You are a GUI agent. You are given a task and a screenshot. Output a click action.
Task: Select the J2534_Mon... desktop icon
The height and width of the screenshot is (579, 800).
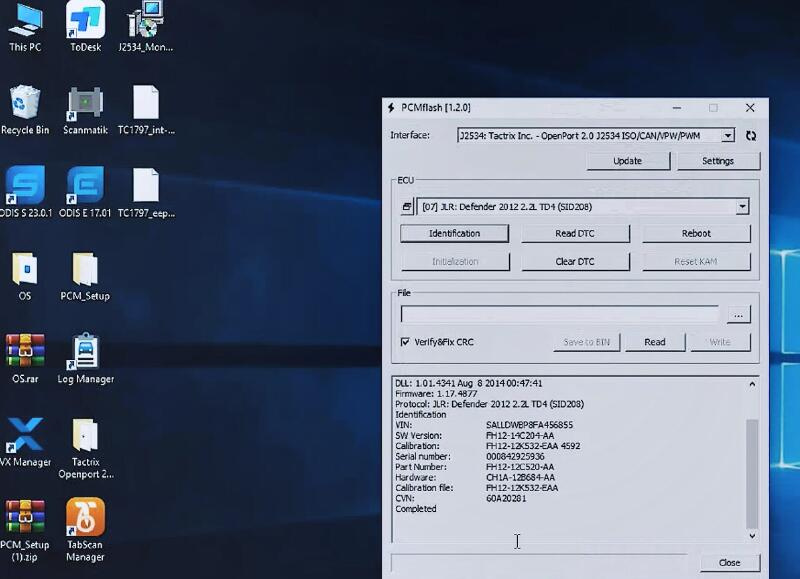click(x=145, y=26)
